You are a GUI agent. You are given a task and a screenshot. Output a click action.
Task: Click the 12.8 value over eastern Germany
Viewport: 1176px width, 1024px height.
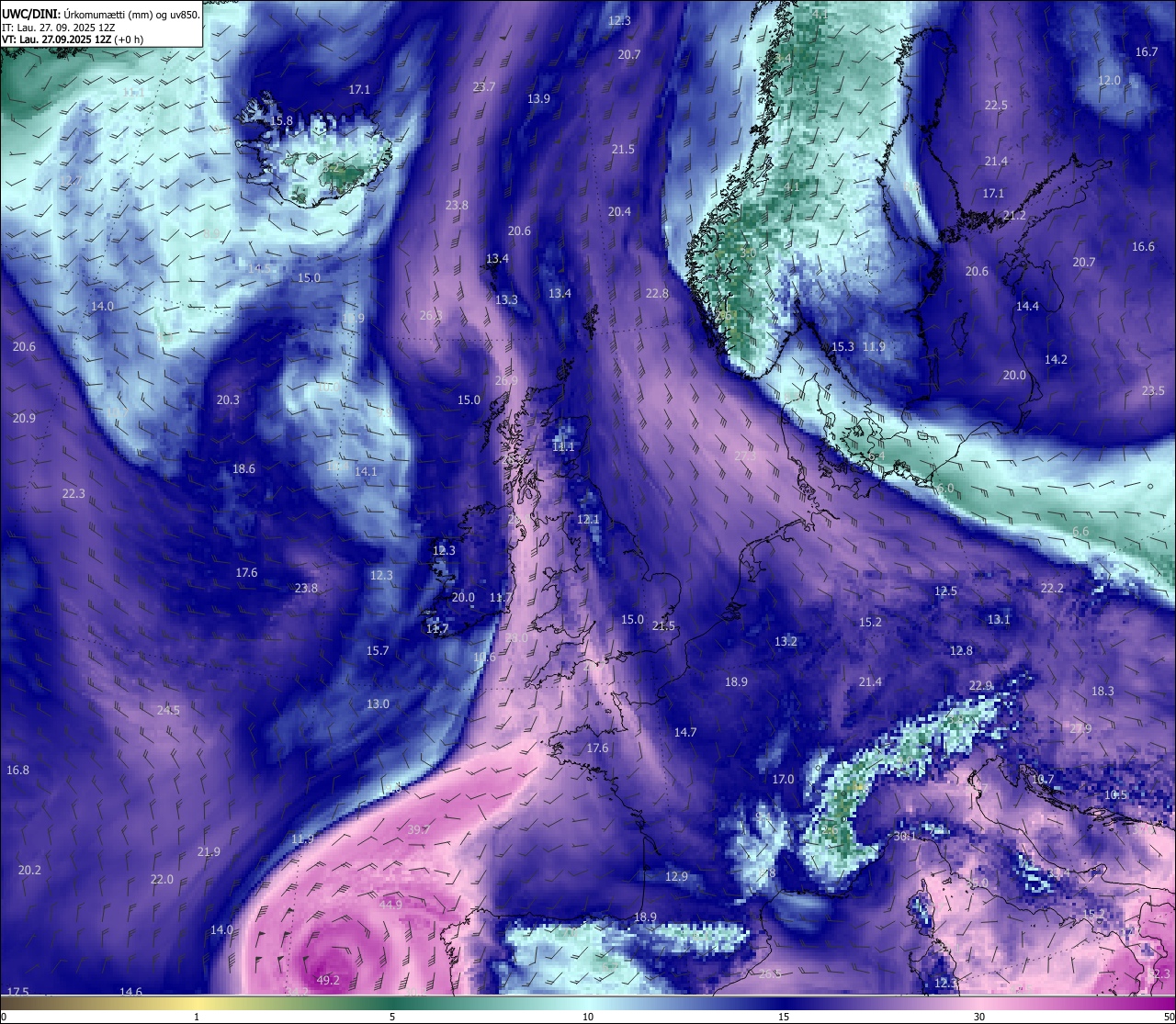click(x=961, y=651)
